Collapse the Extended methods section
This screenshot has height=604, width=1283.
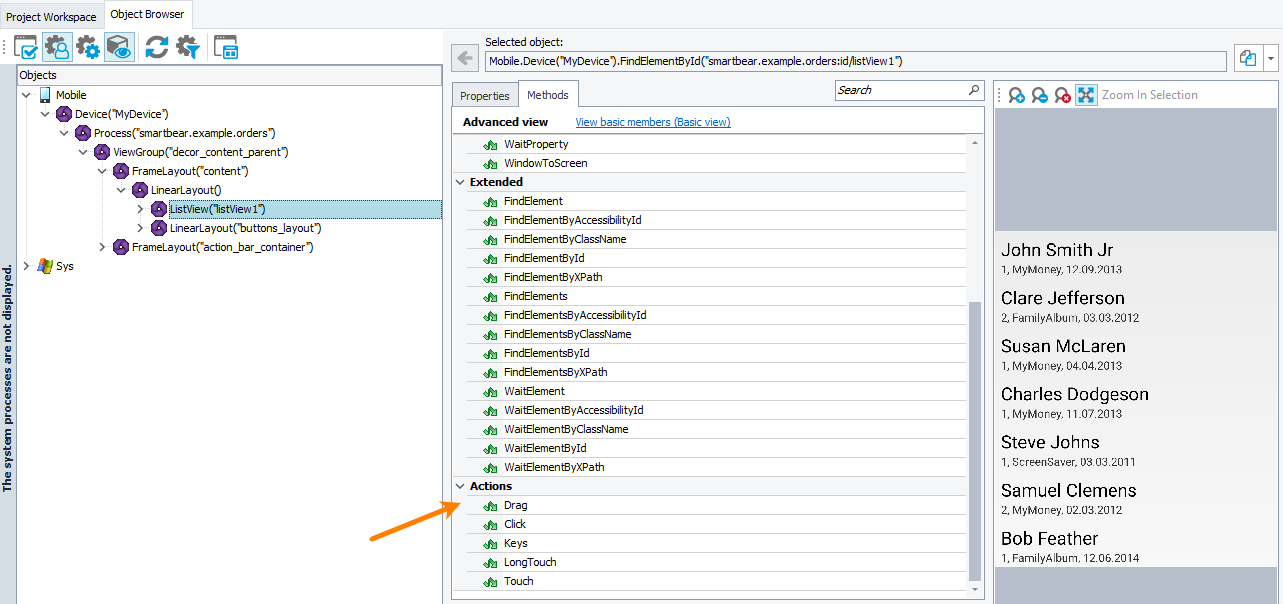point(460,182)
